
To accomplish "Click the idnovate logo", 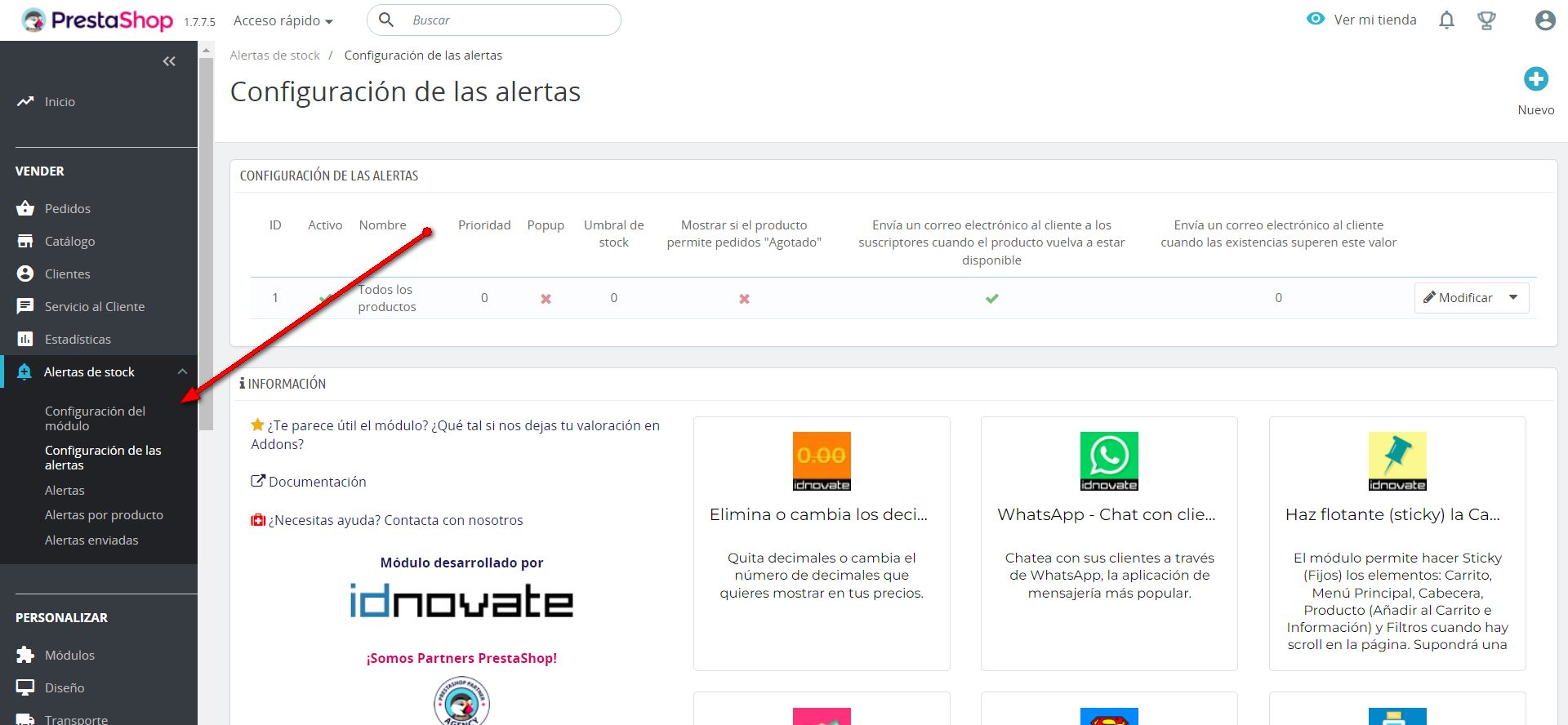I will pos(461,600).
